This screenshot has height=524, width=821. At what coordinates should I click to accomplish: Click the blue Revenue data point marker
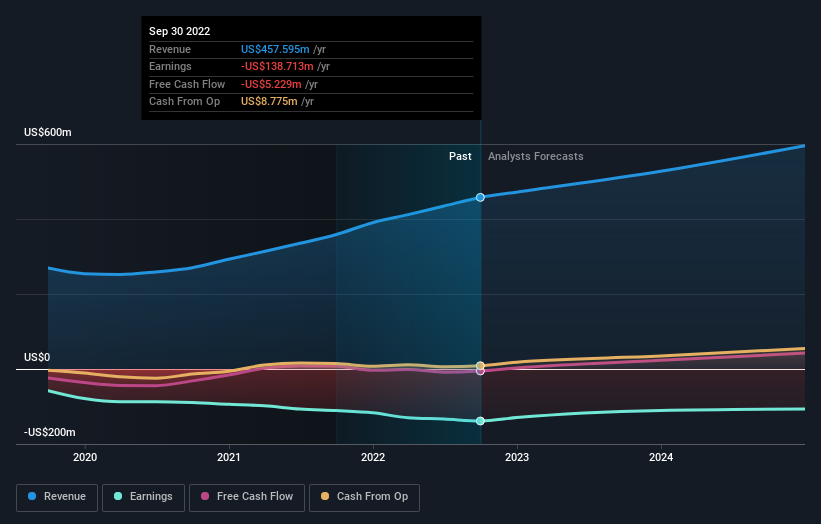(480, 197)
